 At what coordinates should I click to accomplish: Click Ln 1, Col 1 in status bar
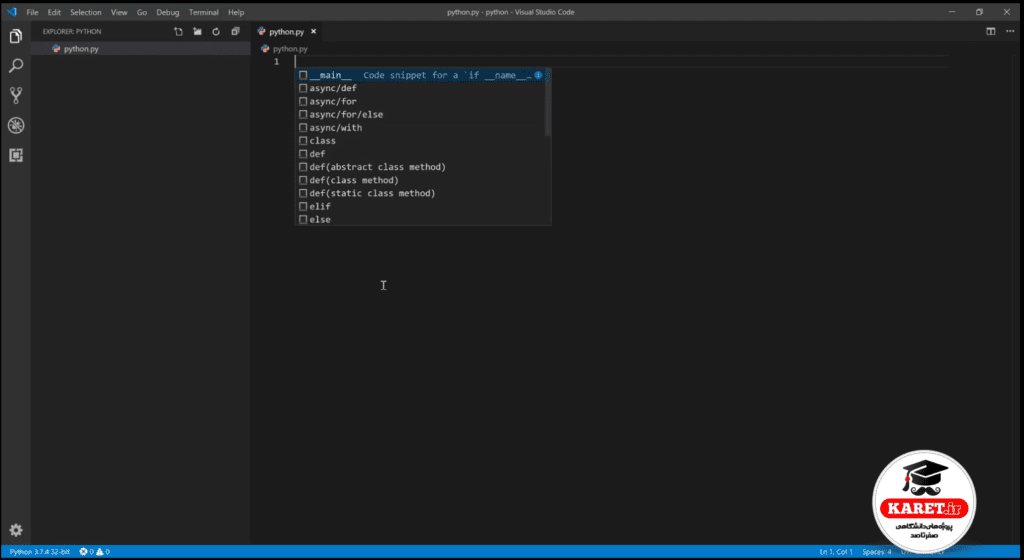(x=836, y=552)
